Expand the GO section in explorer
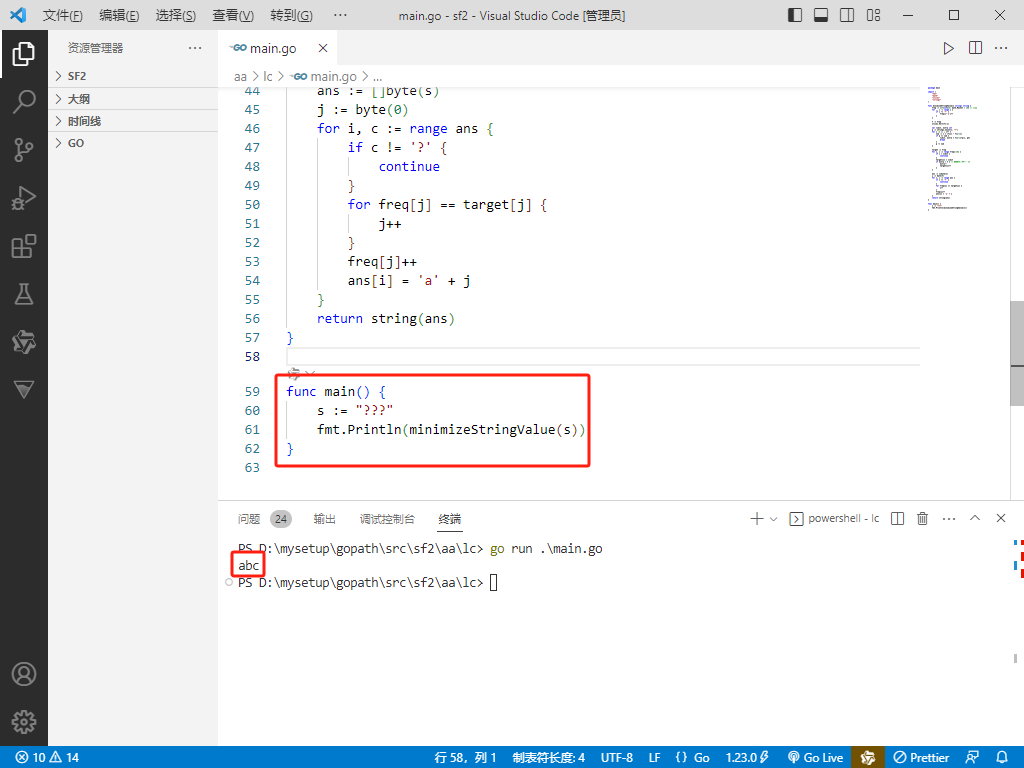 pyautogui.click(x=133, y=143)
